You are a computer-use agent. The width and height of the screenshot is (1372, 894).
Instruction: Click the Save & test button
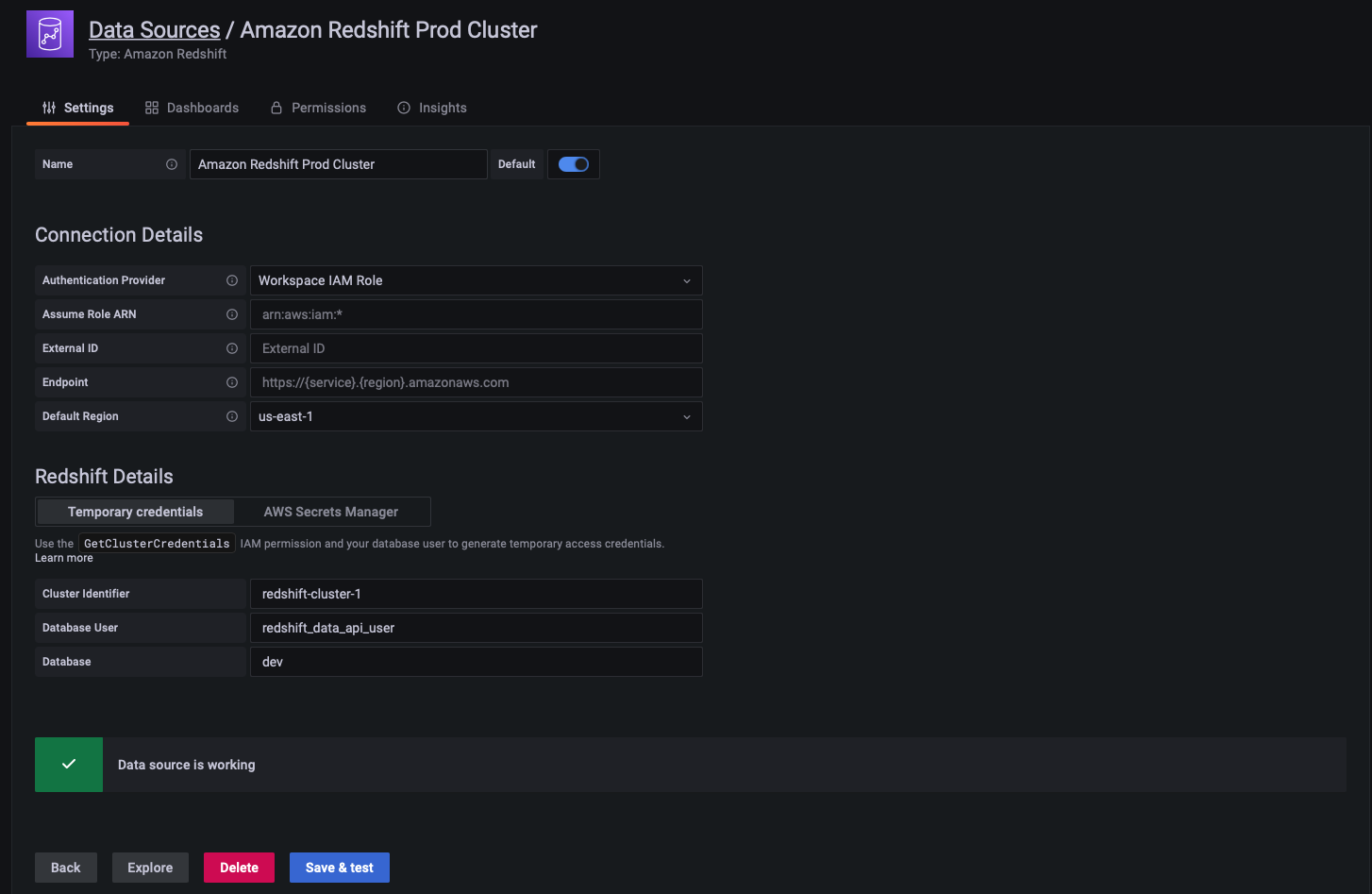[340, 868]
